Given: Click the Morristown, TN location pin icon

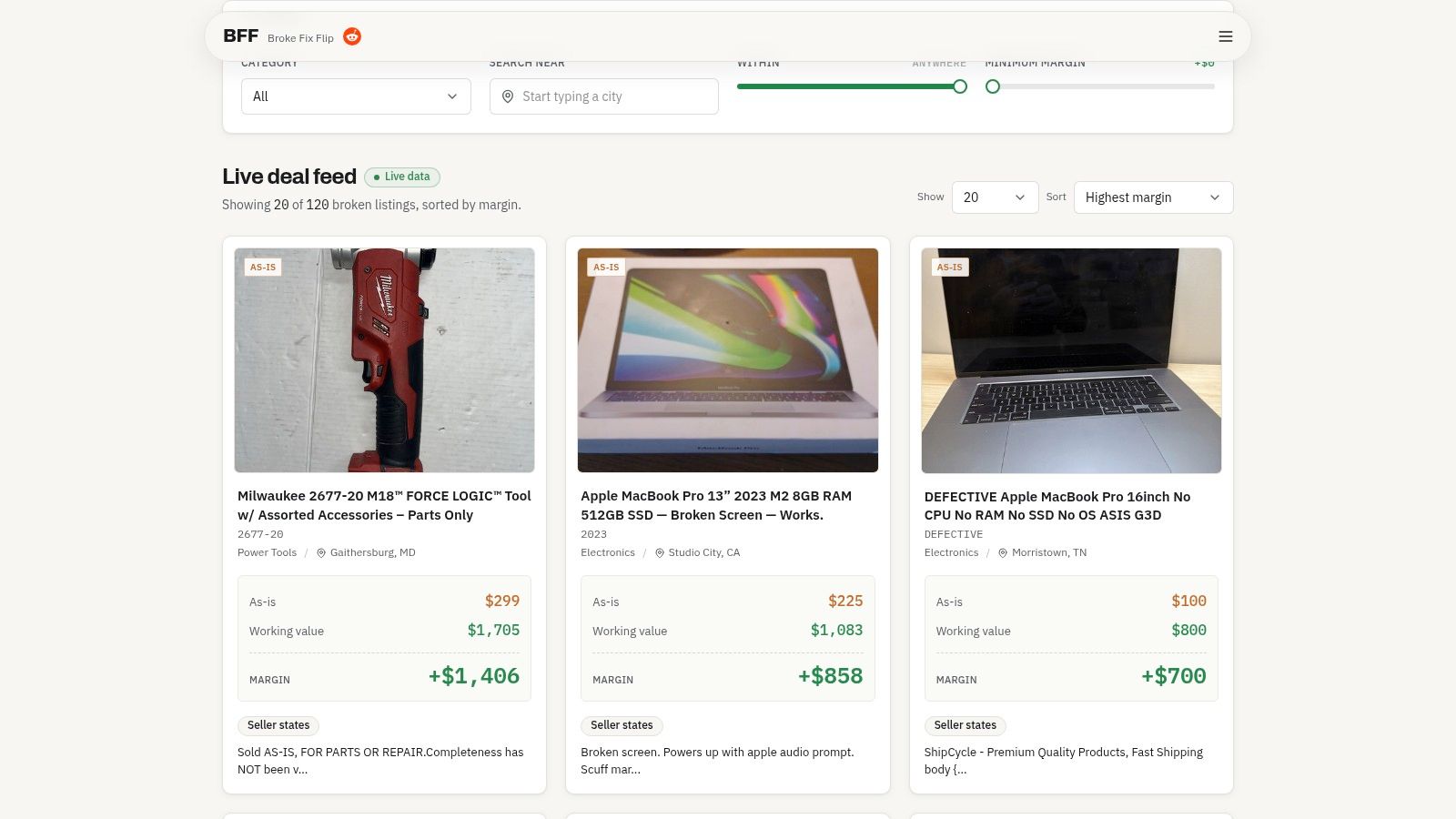Looking at the screenshot, I should 1003,553.
